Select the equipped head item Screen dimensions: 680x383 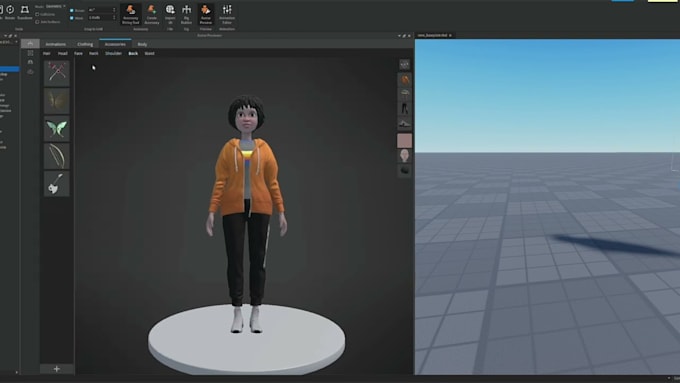pos(405,156)
